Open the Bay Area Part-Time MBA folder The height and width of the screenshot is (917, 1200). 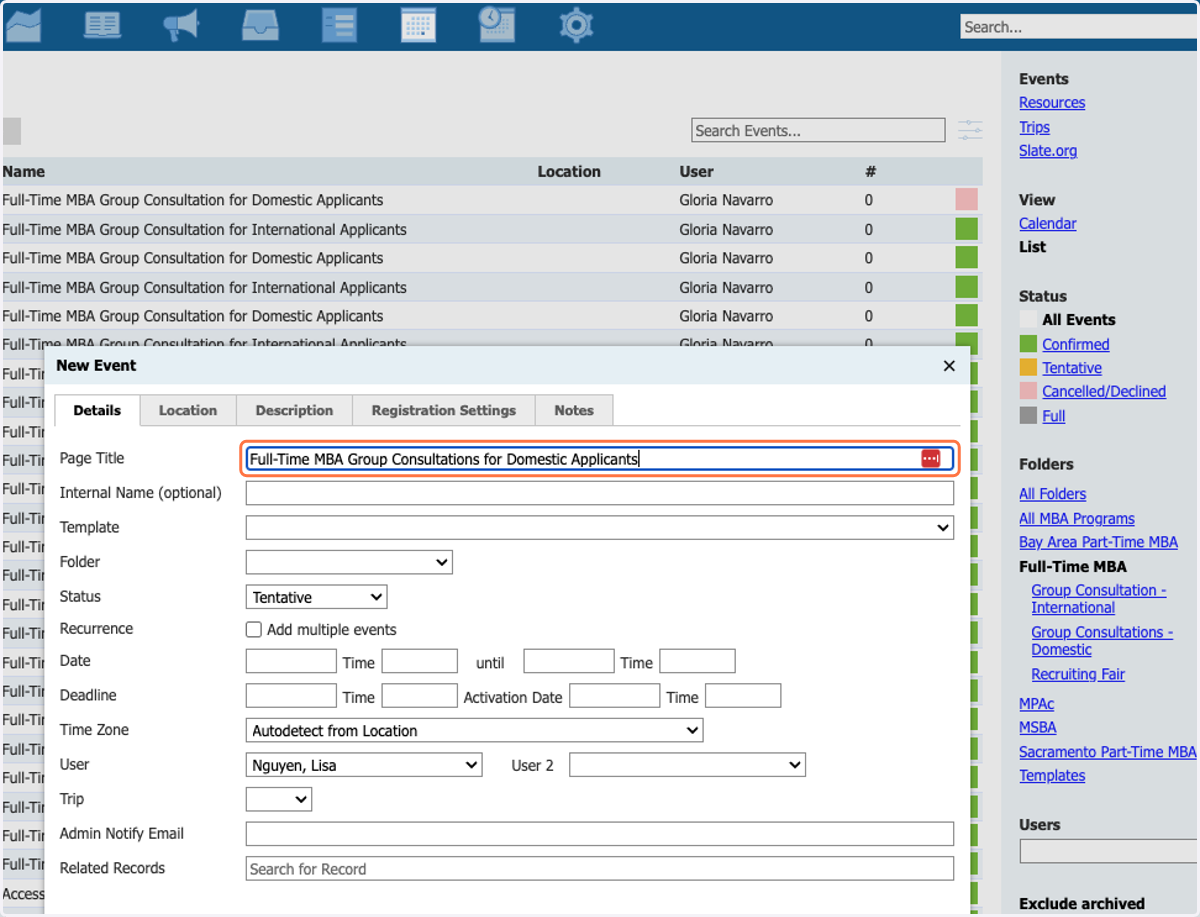(1098, 542)
